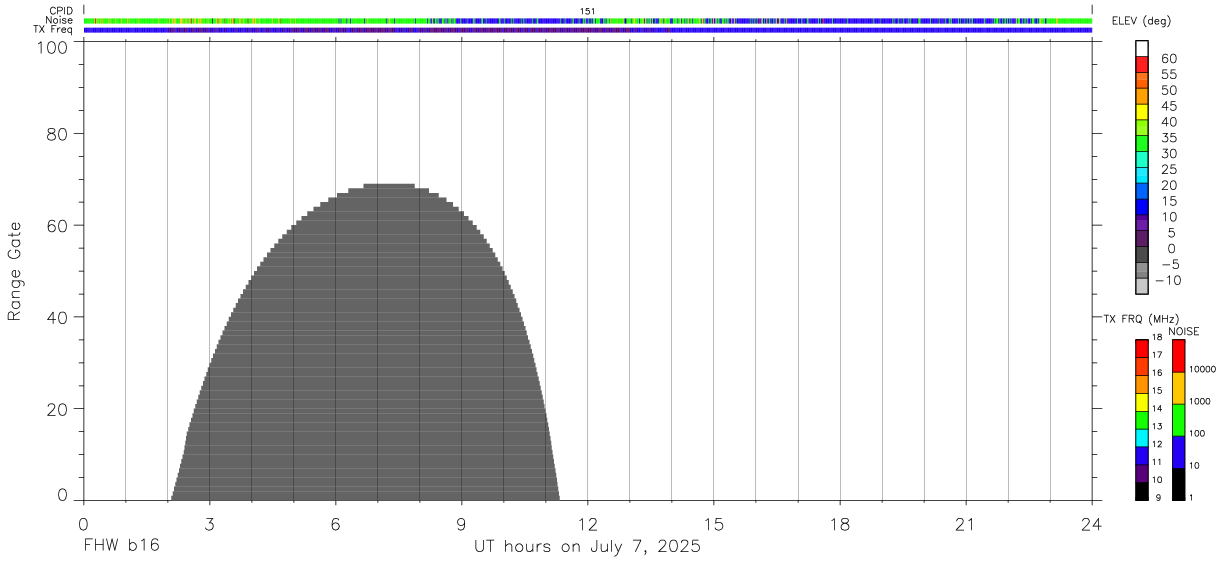The width and height of the screenshot is (1228, 567).
Task: Click the black bottom swatch of TX FRQ colorbar
Action: pos(1142,491)
